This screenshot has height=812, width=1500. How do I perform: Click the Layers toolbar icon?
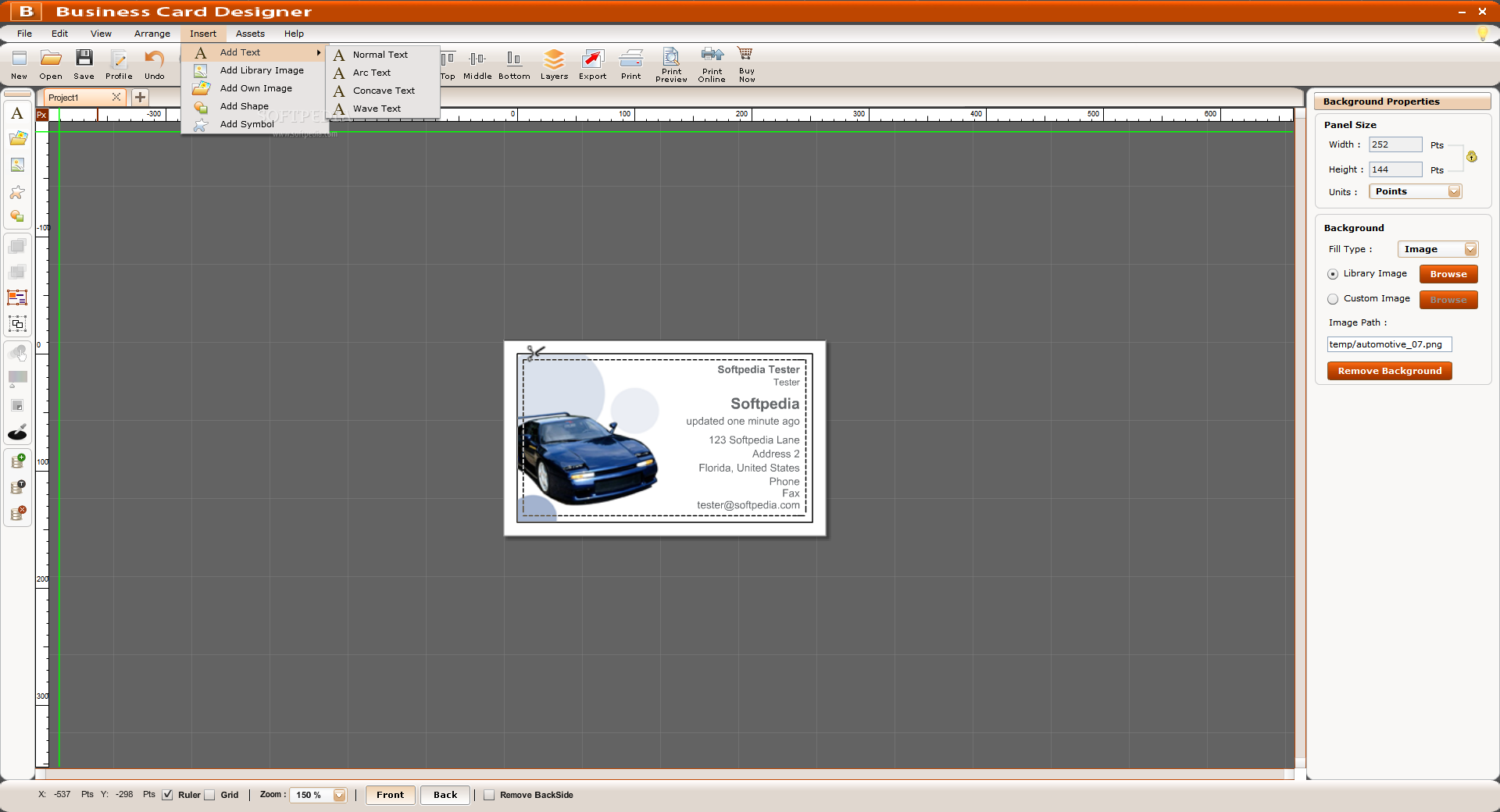pyautogui.click(x=554, y=60)
